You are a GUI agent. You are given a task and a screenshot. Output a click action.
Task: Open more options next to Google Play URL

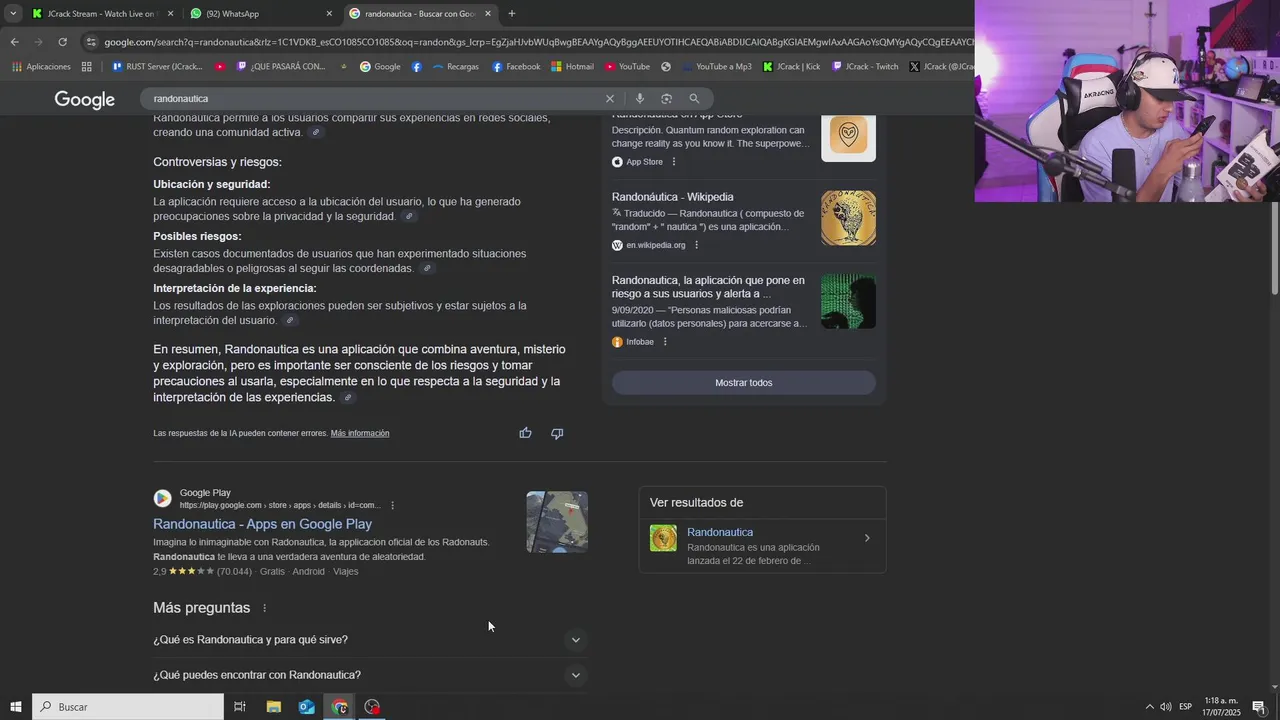click(x=392, y=506)
